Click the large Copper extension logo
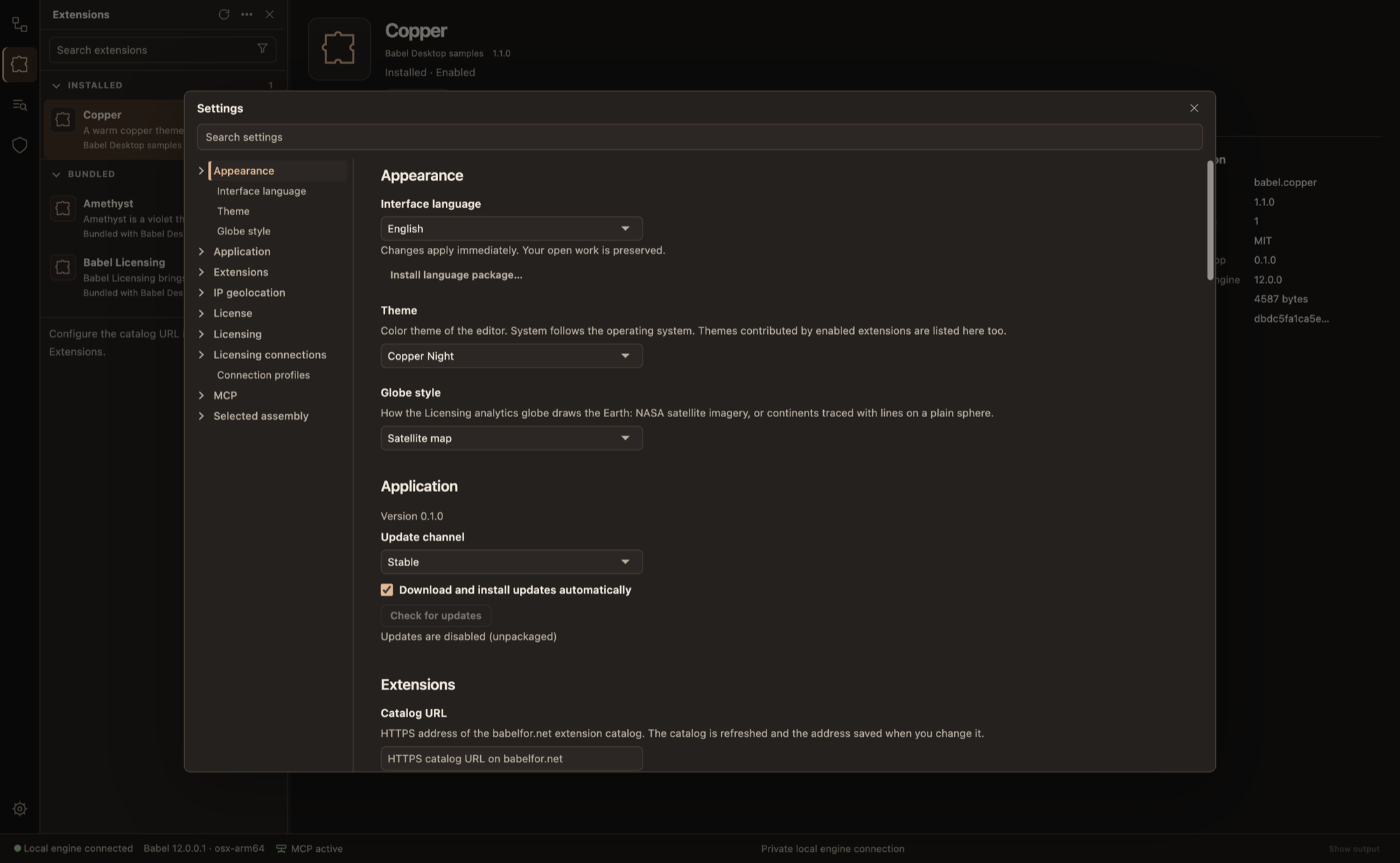The width and height of the screenshot is (1400, 863). coord(339,48)
